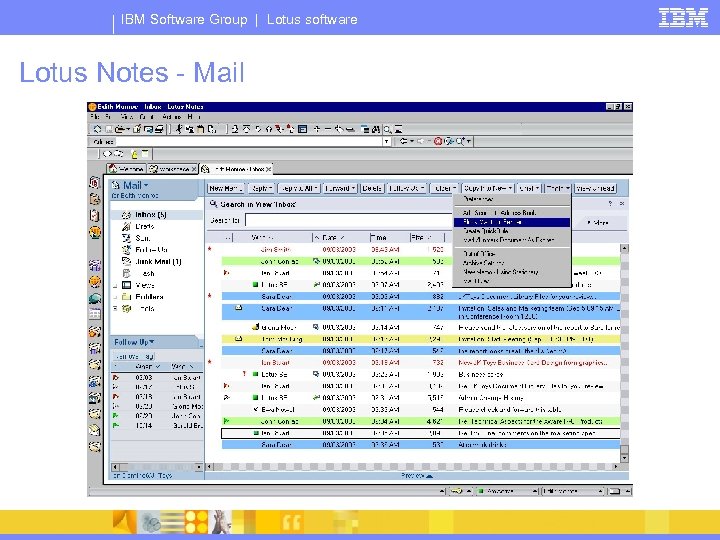Close the Workspace tab
The image size is (720, 540).
(x=194, y=169)
